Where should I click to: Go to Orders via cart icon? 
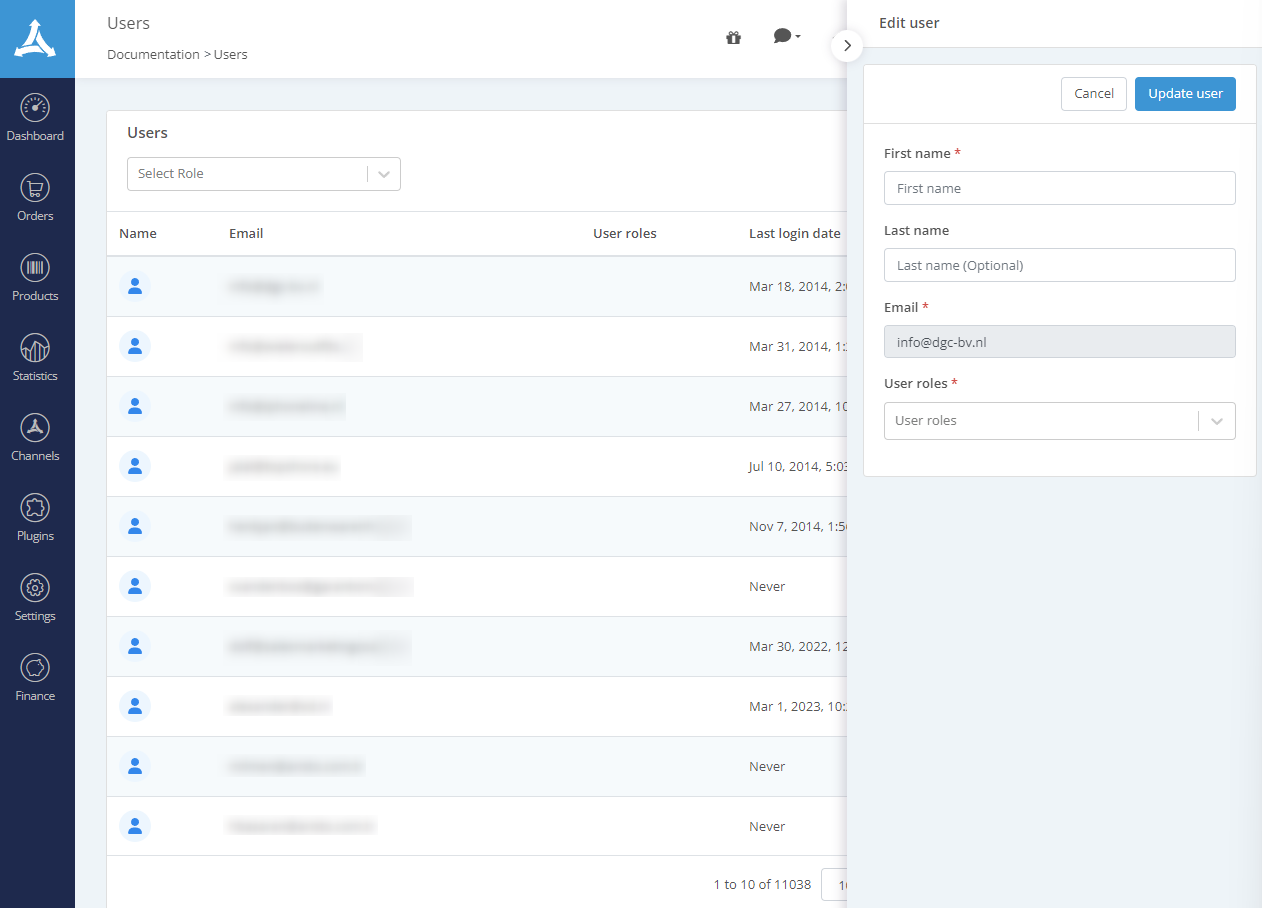(x=35, y=188)
